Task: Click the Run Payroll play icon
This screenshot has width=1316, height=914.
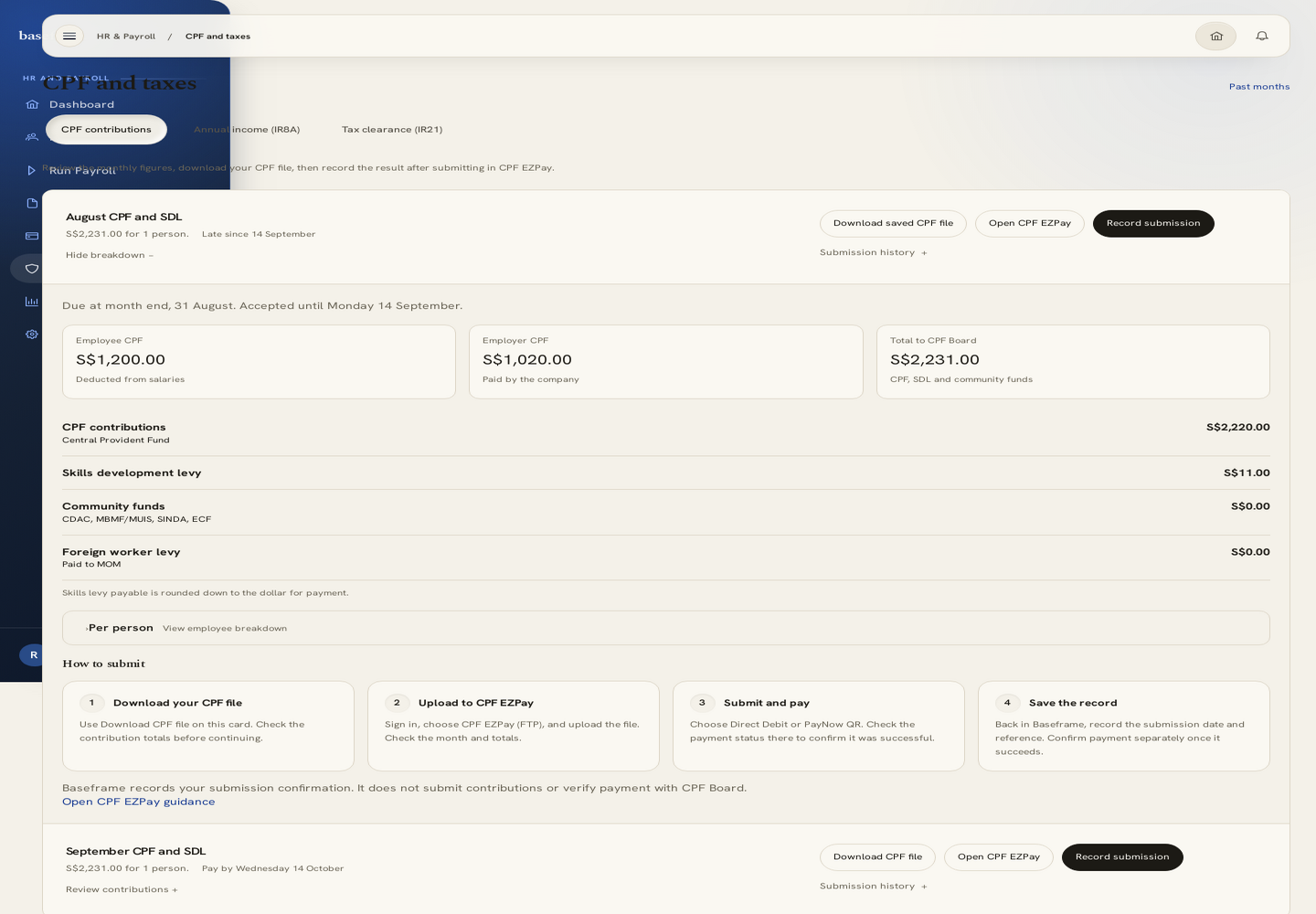Action: 32,170
